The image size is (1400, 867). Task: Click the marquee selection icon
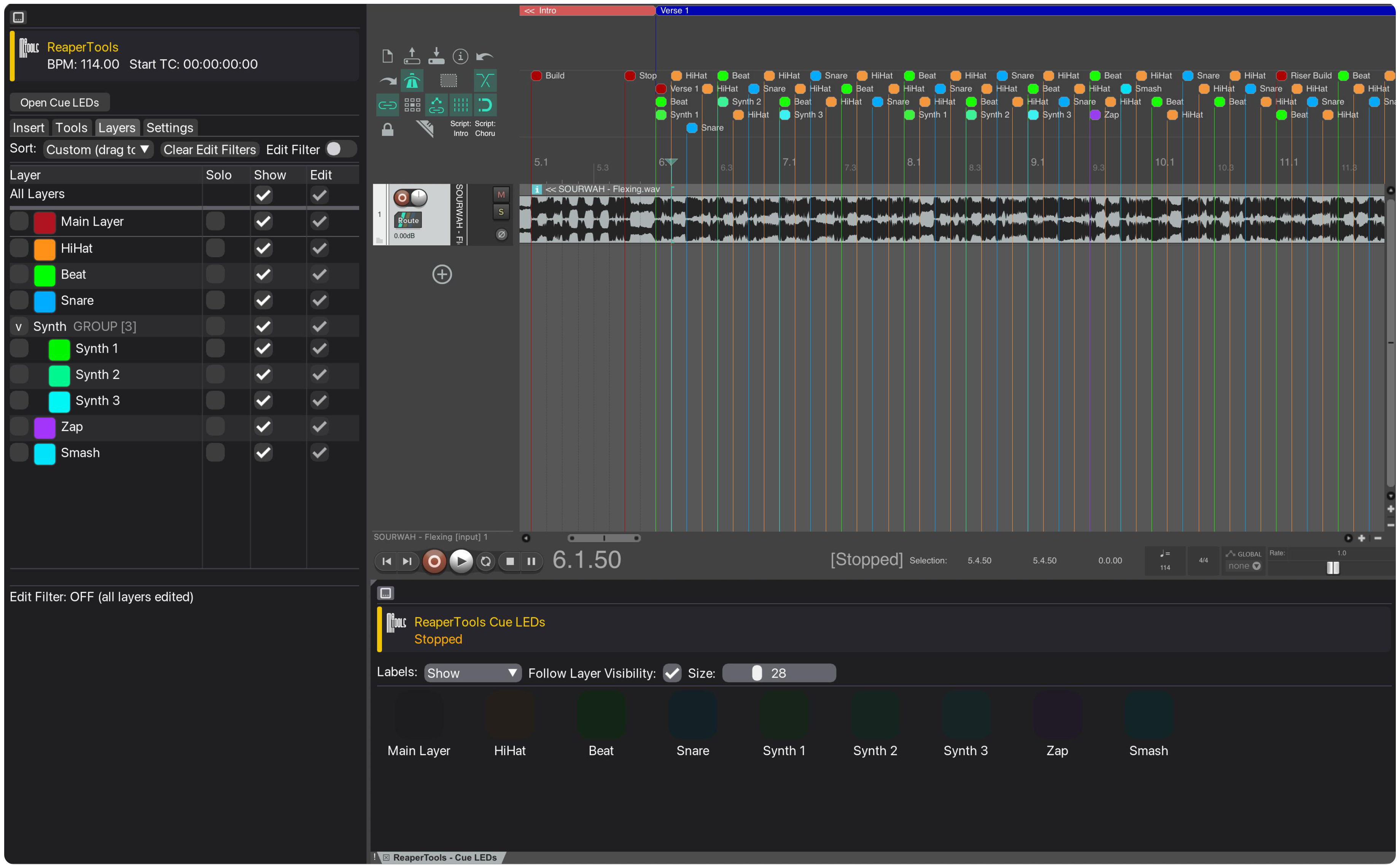tap(449, 81)
